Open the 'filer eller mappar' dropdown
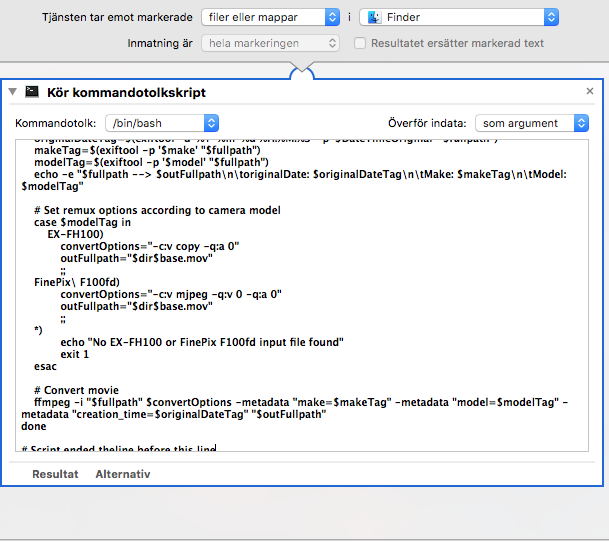Viewport: 609px width, 542px height. pos(270,17)
